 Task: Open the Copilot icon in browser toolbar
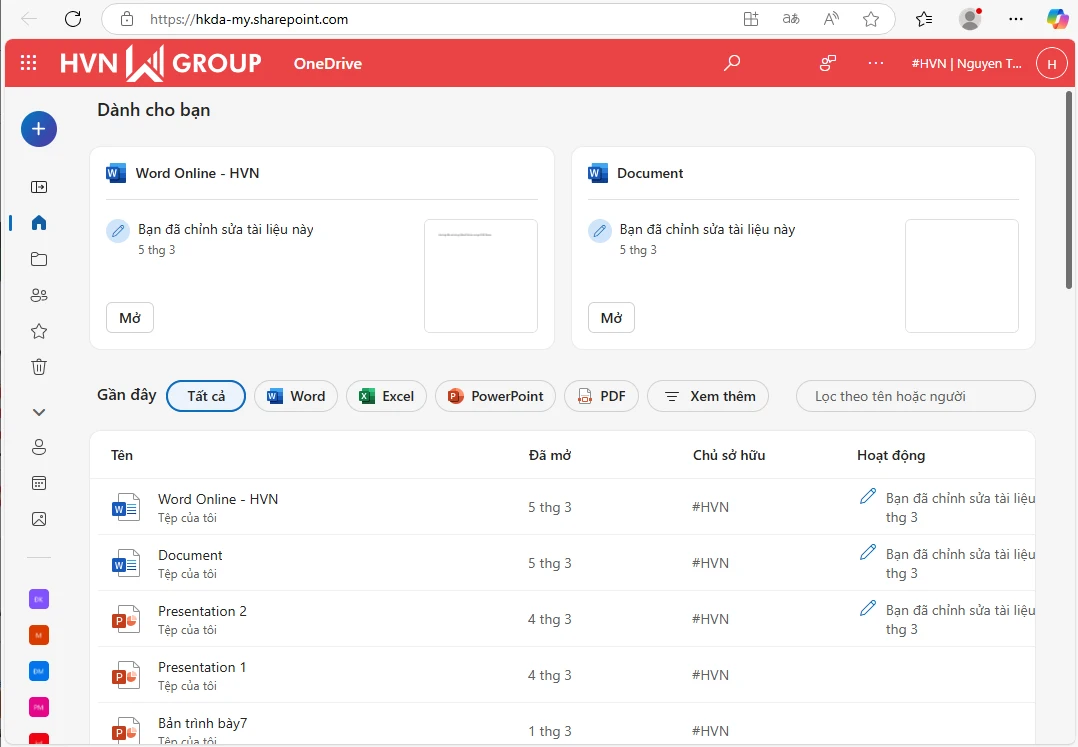coord(1057,19)
